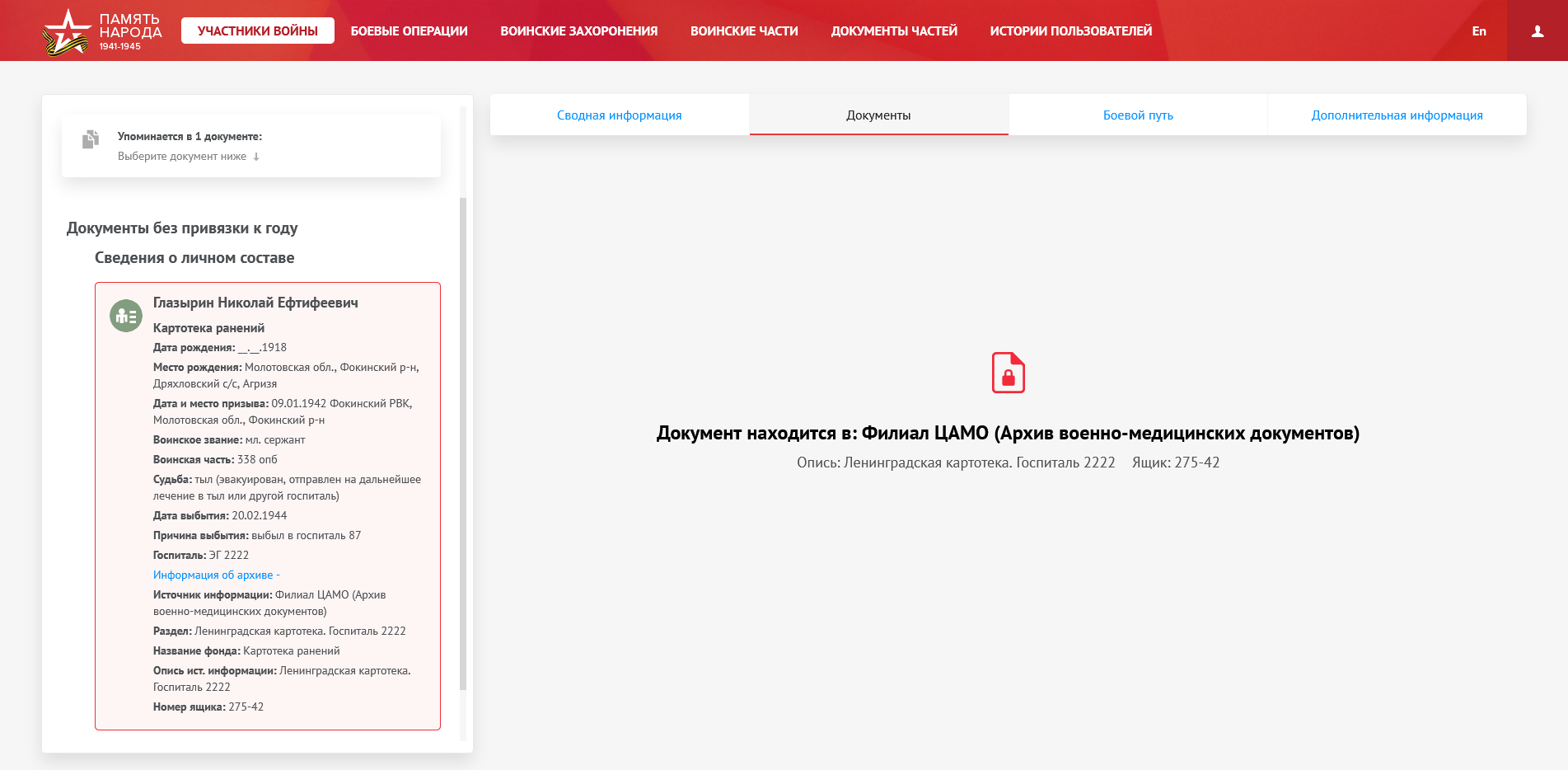This screenshot has height=770, width=1568.
Task: Collapse the Информация об архиве link
Action: click(x=216, y=575)
